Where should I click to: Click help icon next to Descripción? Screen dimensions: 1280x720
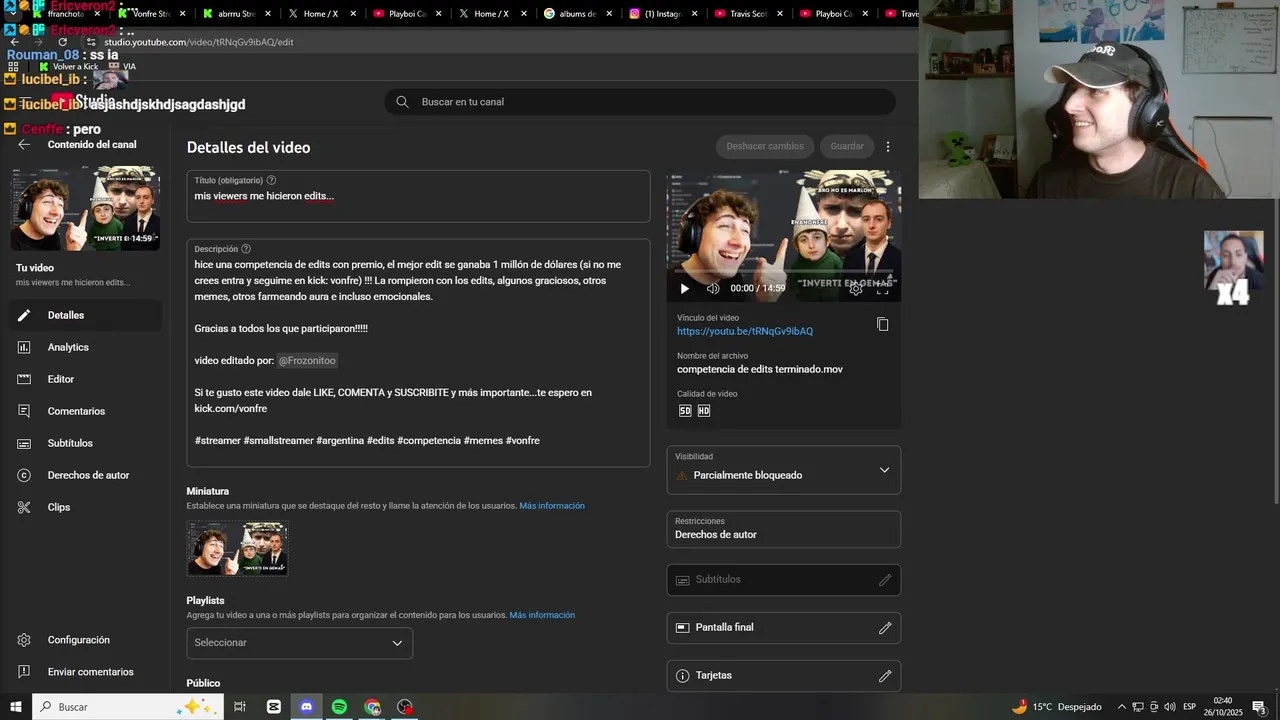pyautogui.click(x=246, y=249)
